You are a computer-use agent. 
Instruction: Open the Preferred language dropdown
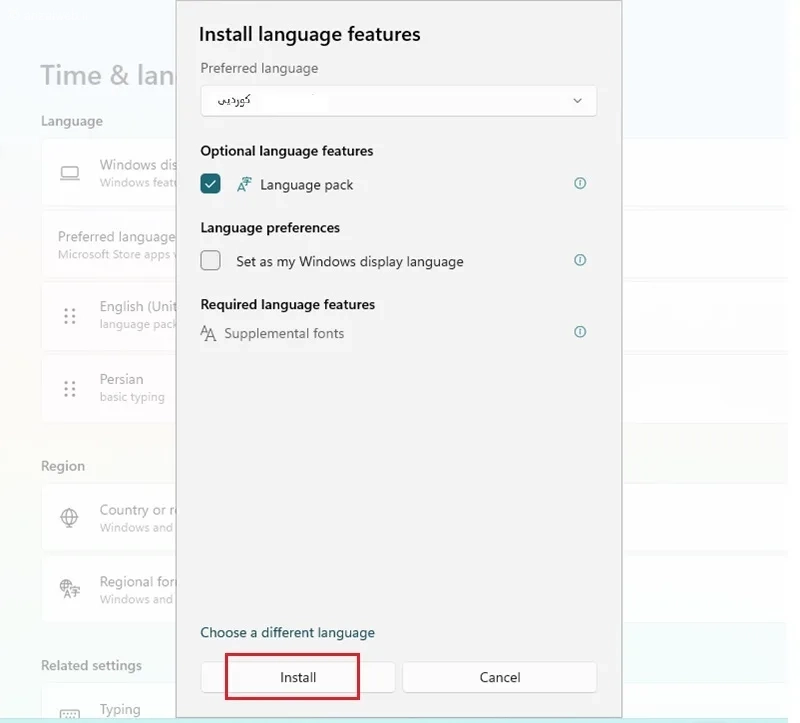click(398, 101)
